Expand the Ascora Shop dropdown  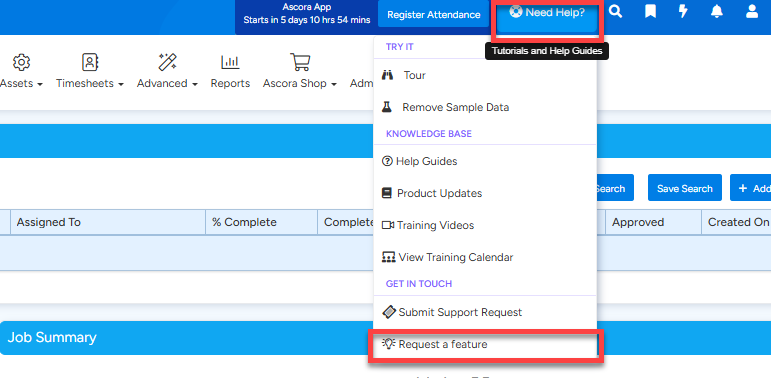click(299, 84)
